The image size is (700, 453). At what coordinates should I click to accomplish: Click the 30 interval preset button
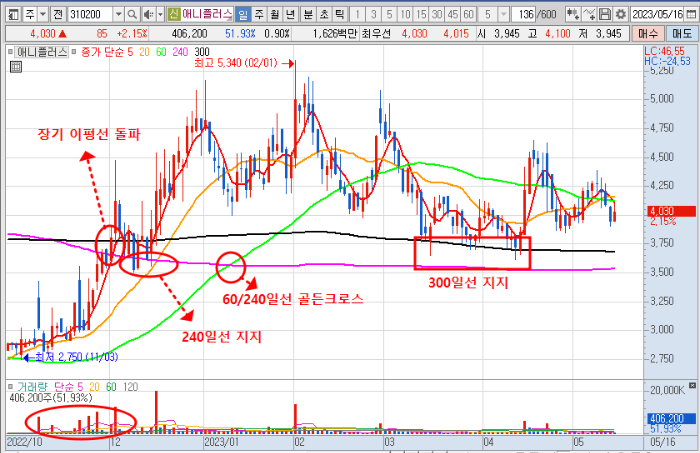click(437, 15)
